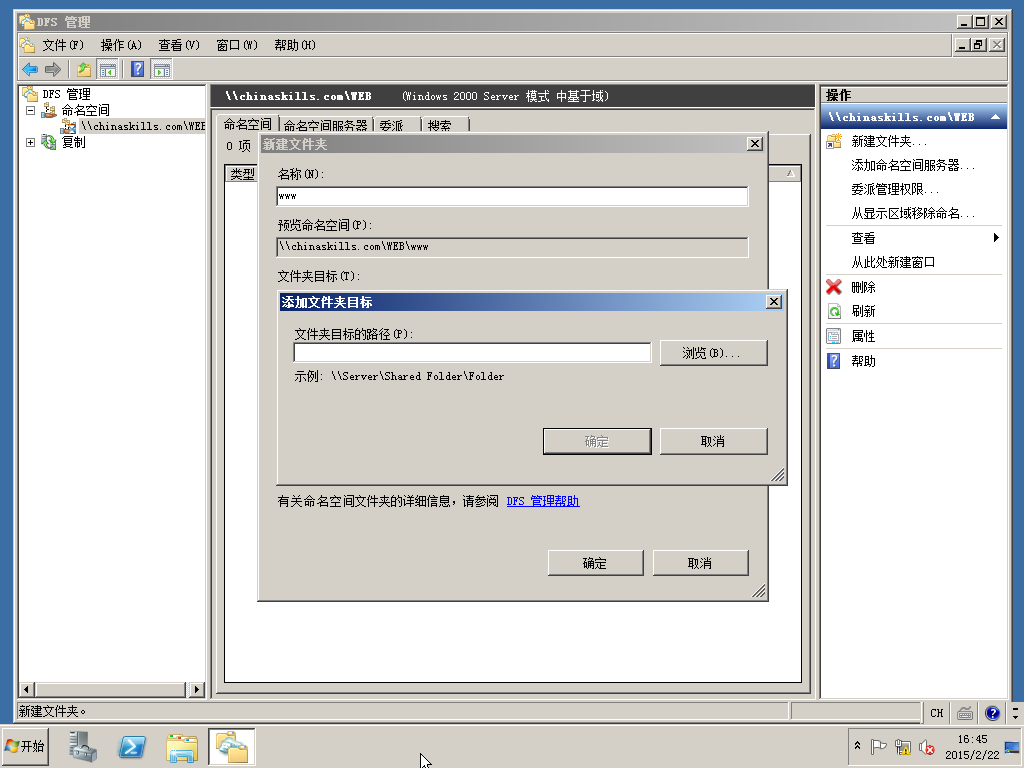
Task: Click the 复制 tree node icon
Action: tap(49, 142)
